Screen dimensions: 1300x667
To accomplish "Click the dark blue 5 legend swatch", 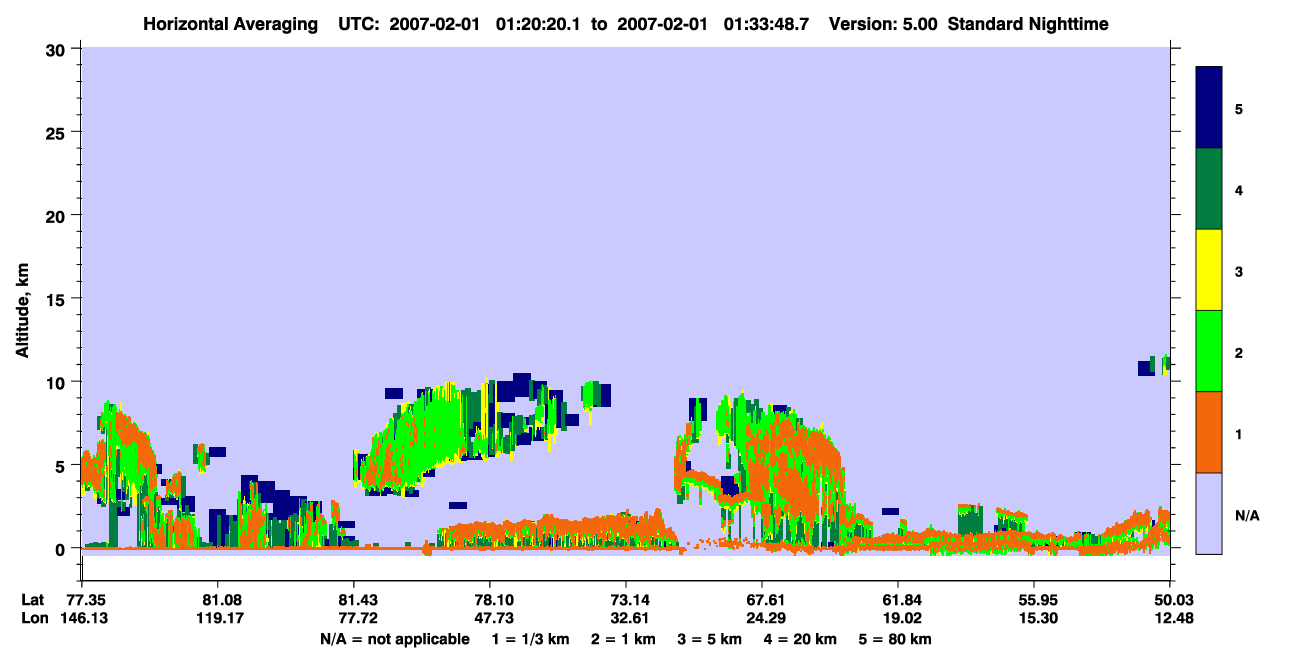I will (1209, 108).
